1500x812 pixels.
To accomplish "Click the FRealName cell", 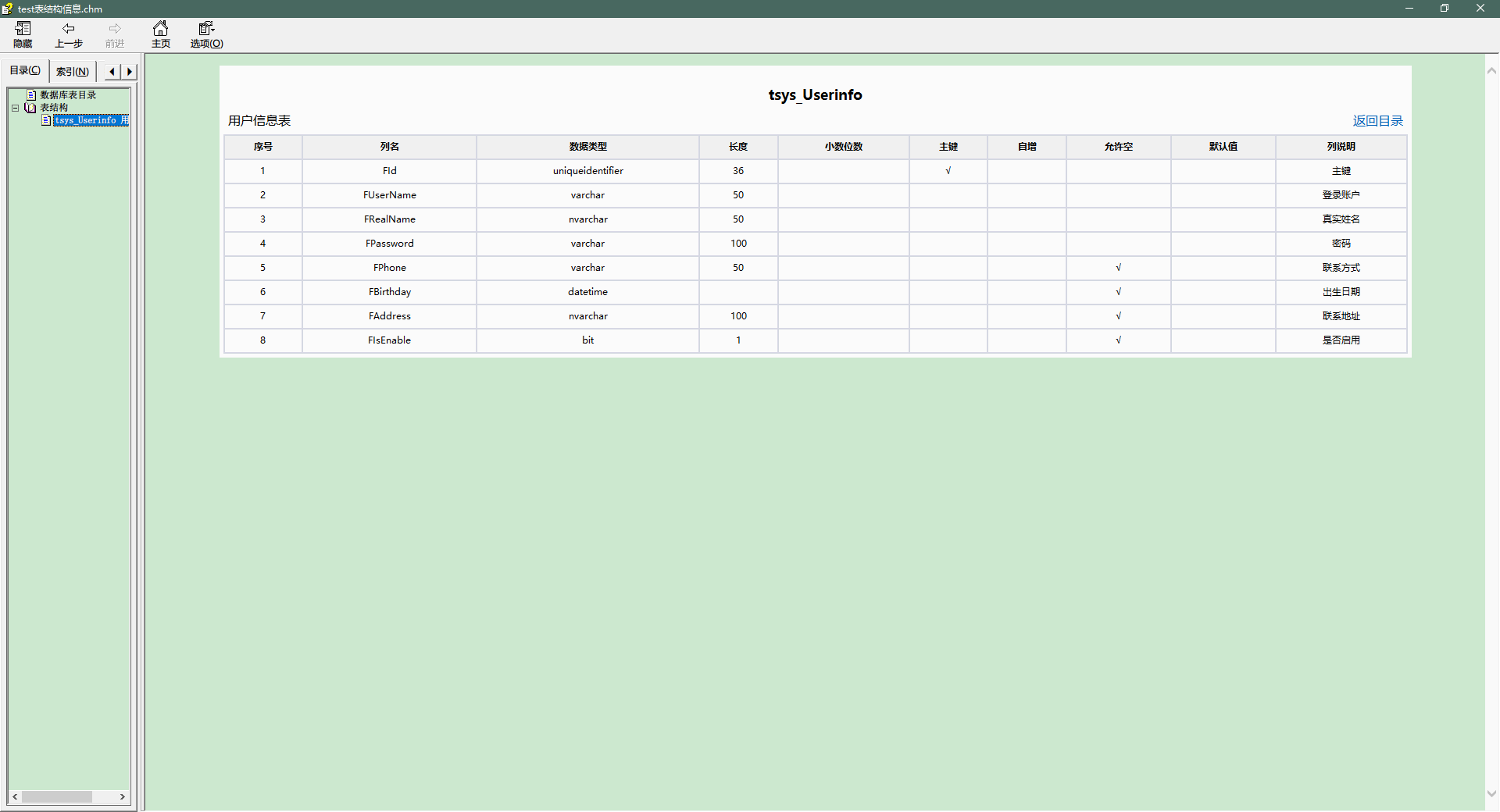I will pyautogui.click(x=390, y=219).
